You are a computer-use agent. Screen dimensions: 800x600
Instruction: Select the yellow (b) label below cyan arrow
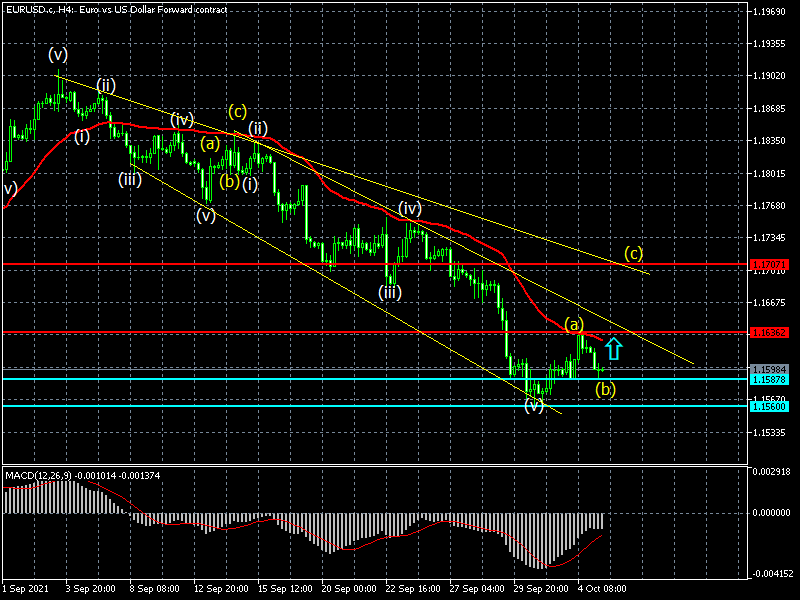click(x=606, y=389)
